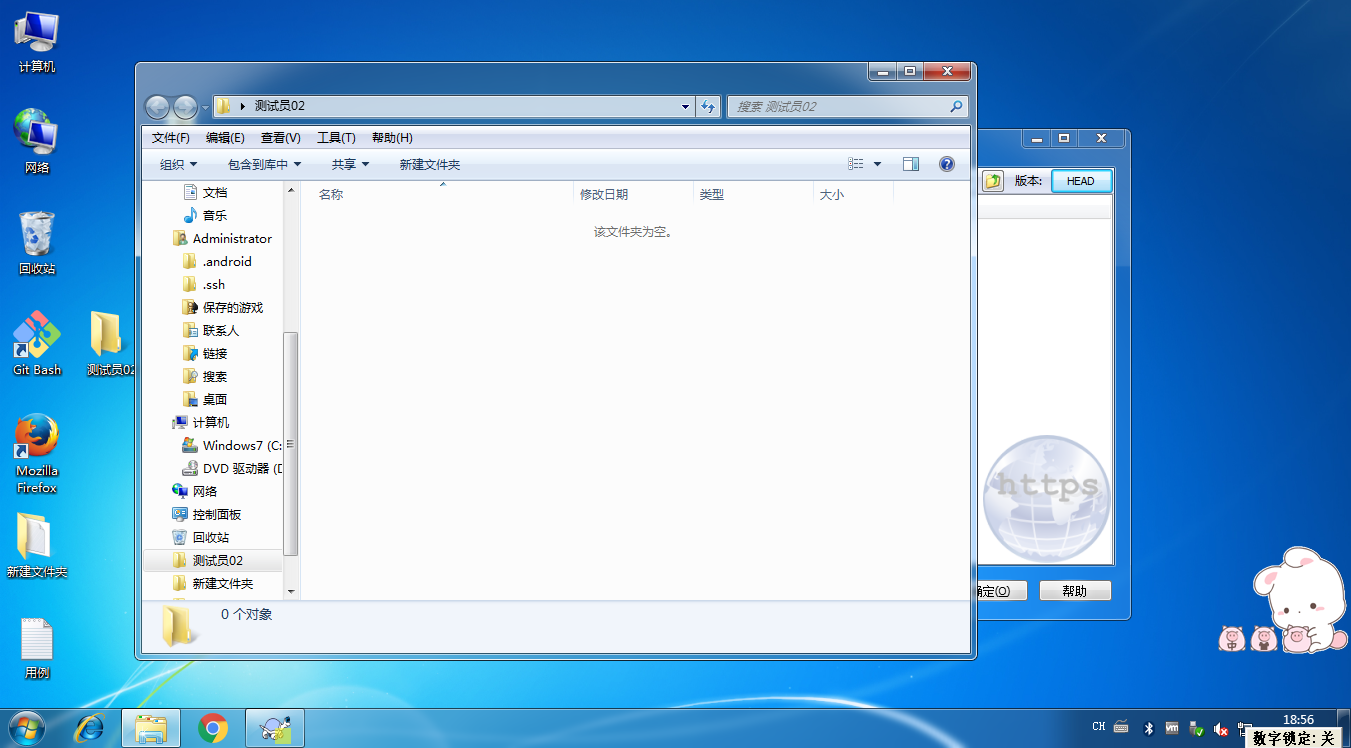1351x748 pixels.
Task: Open the 帮助(H) menu
Action: click(x=392, y=138)
